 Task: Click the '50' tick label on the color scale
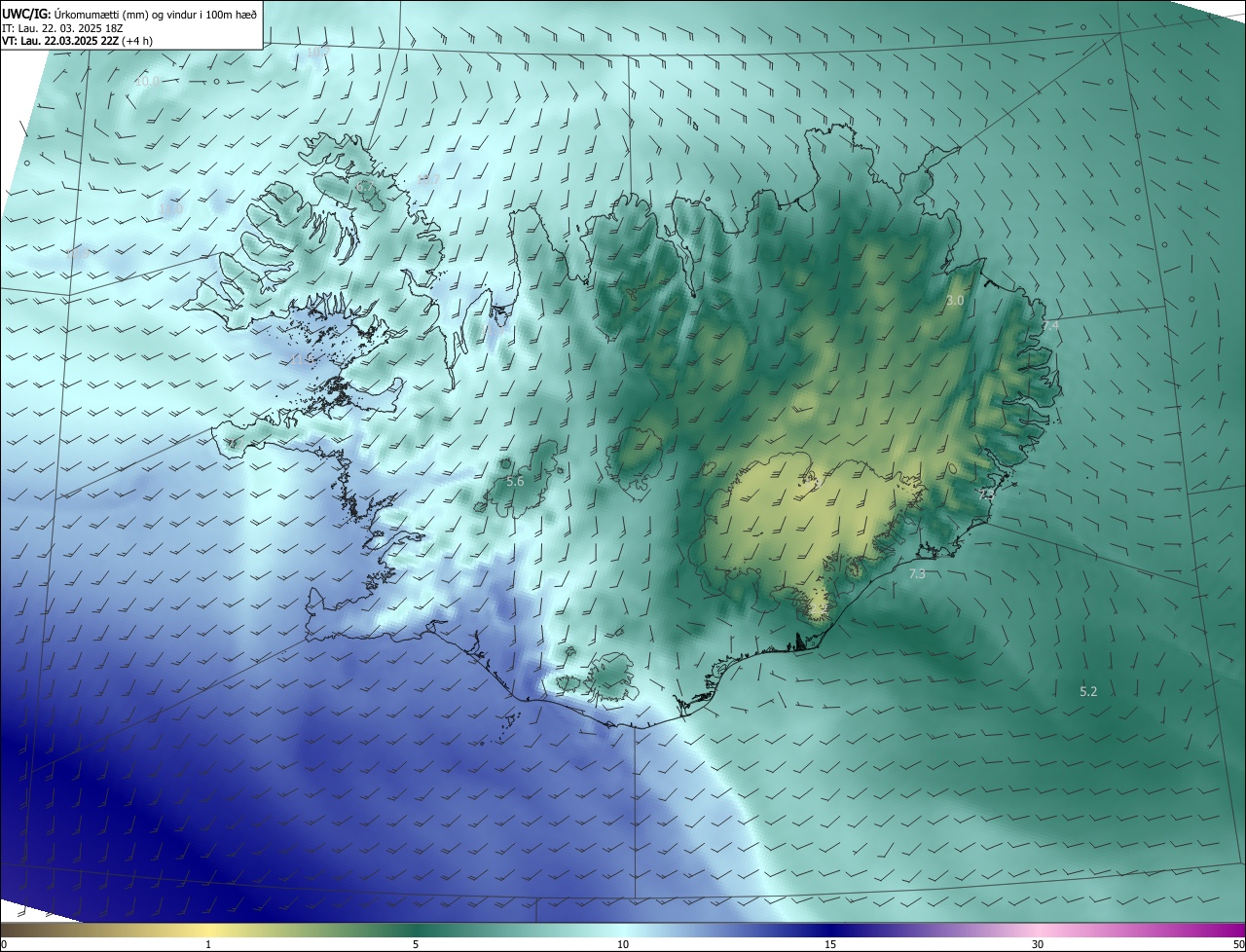coord(1238,944)
